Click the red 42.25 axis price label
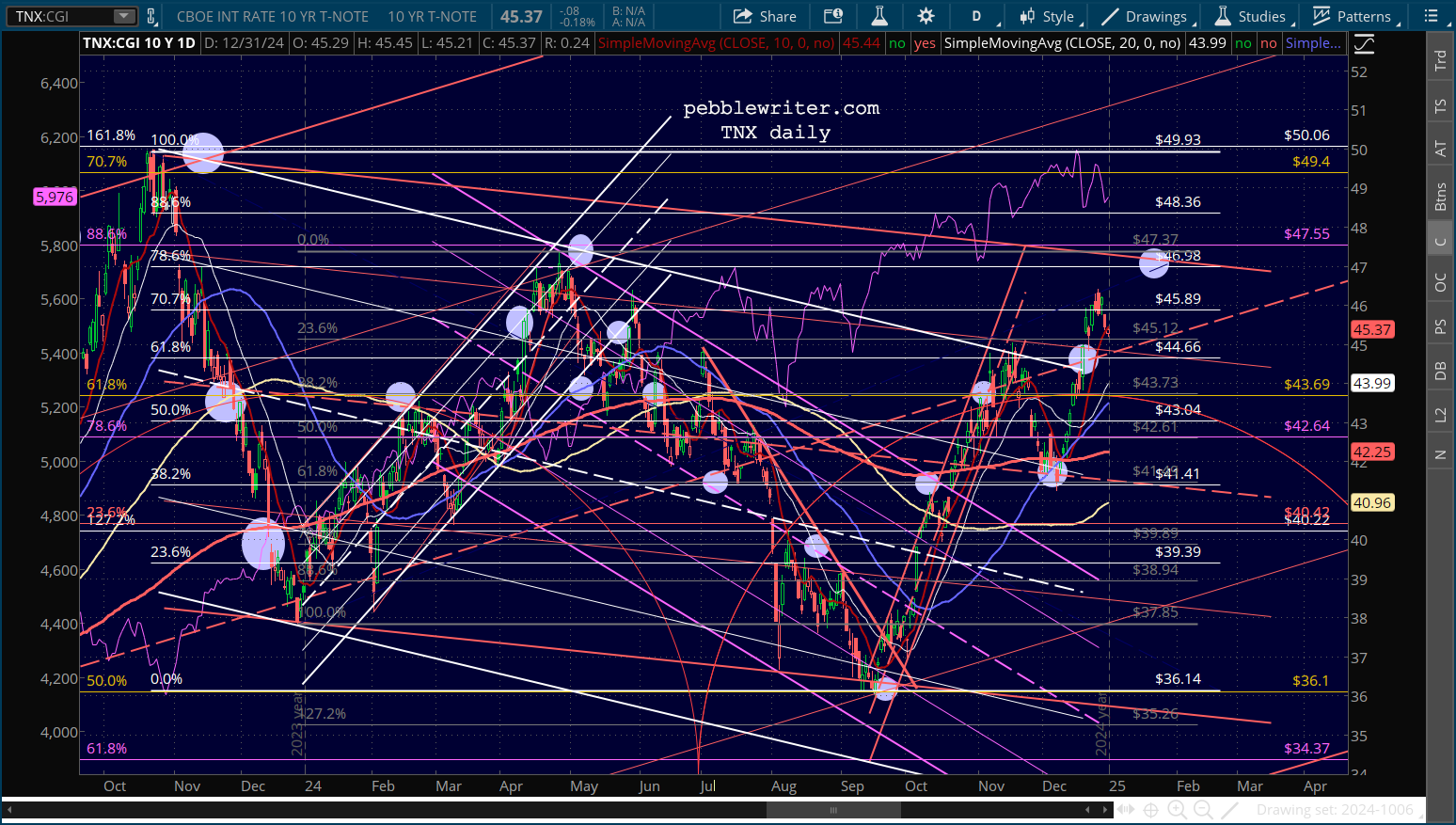 coord(1372,452)
